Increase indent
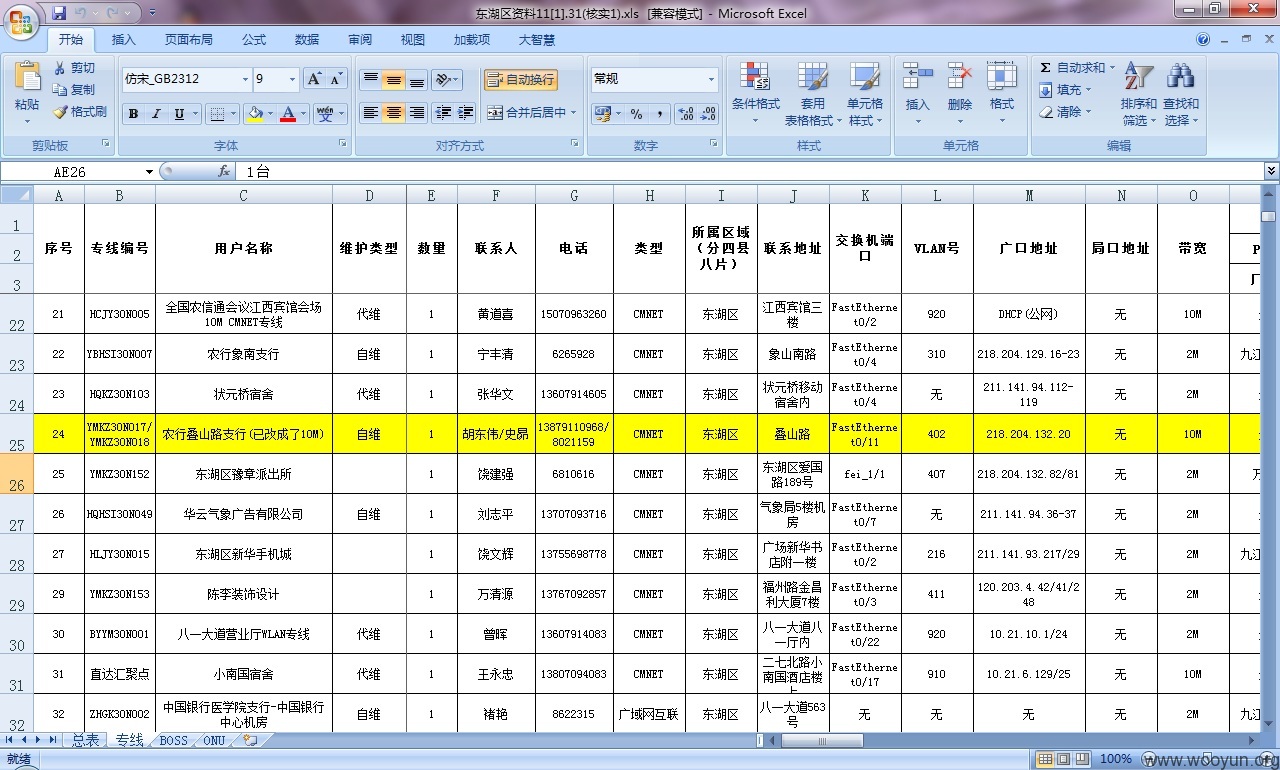Viewport: 1280px width, 770px height. pos(465,113)
